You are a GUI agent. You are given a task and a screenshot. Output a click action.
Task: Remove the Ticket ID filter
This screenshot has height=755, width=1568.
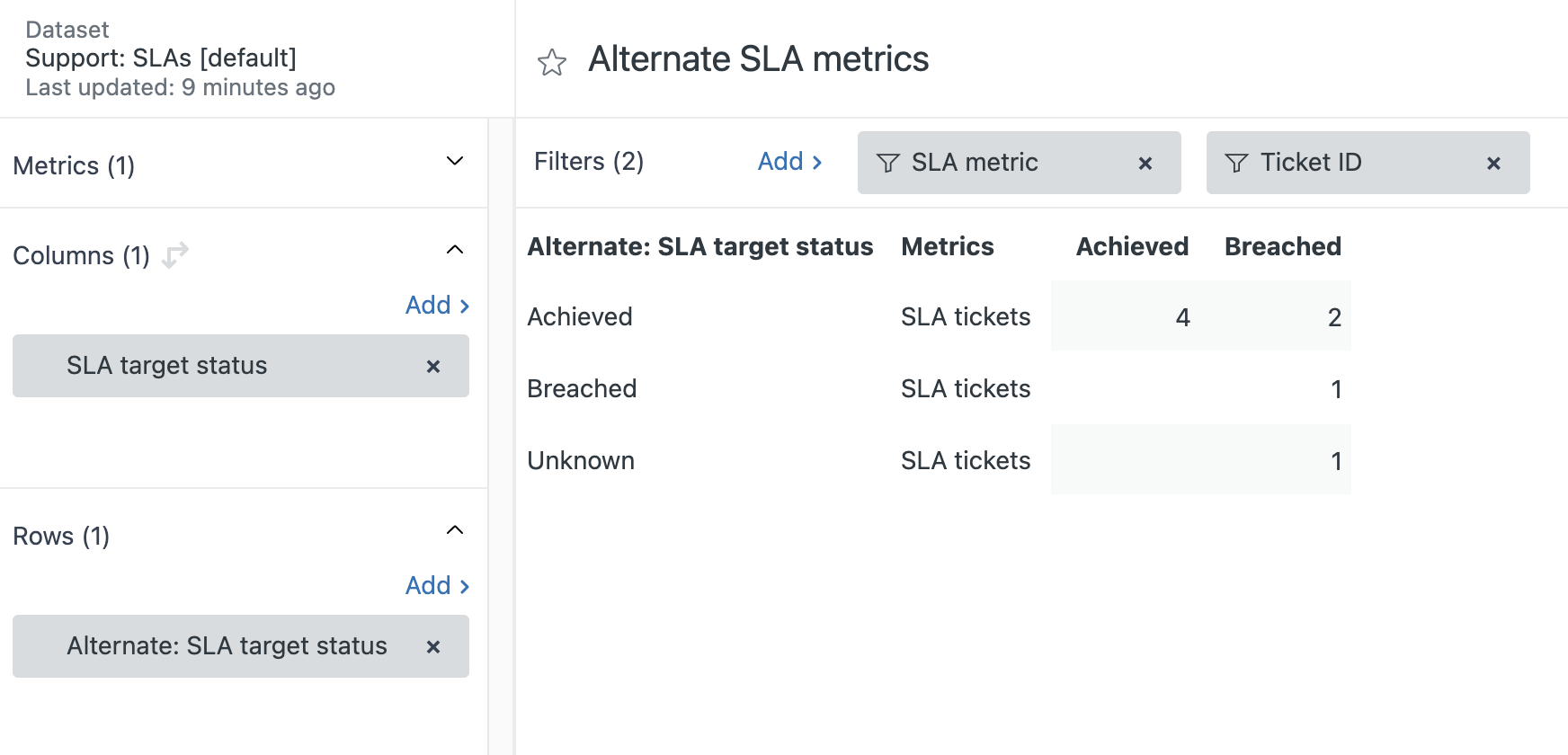(1493, 164)
